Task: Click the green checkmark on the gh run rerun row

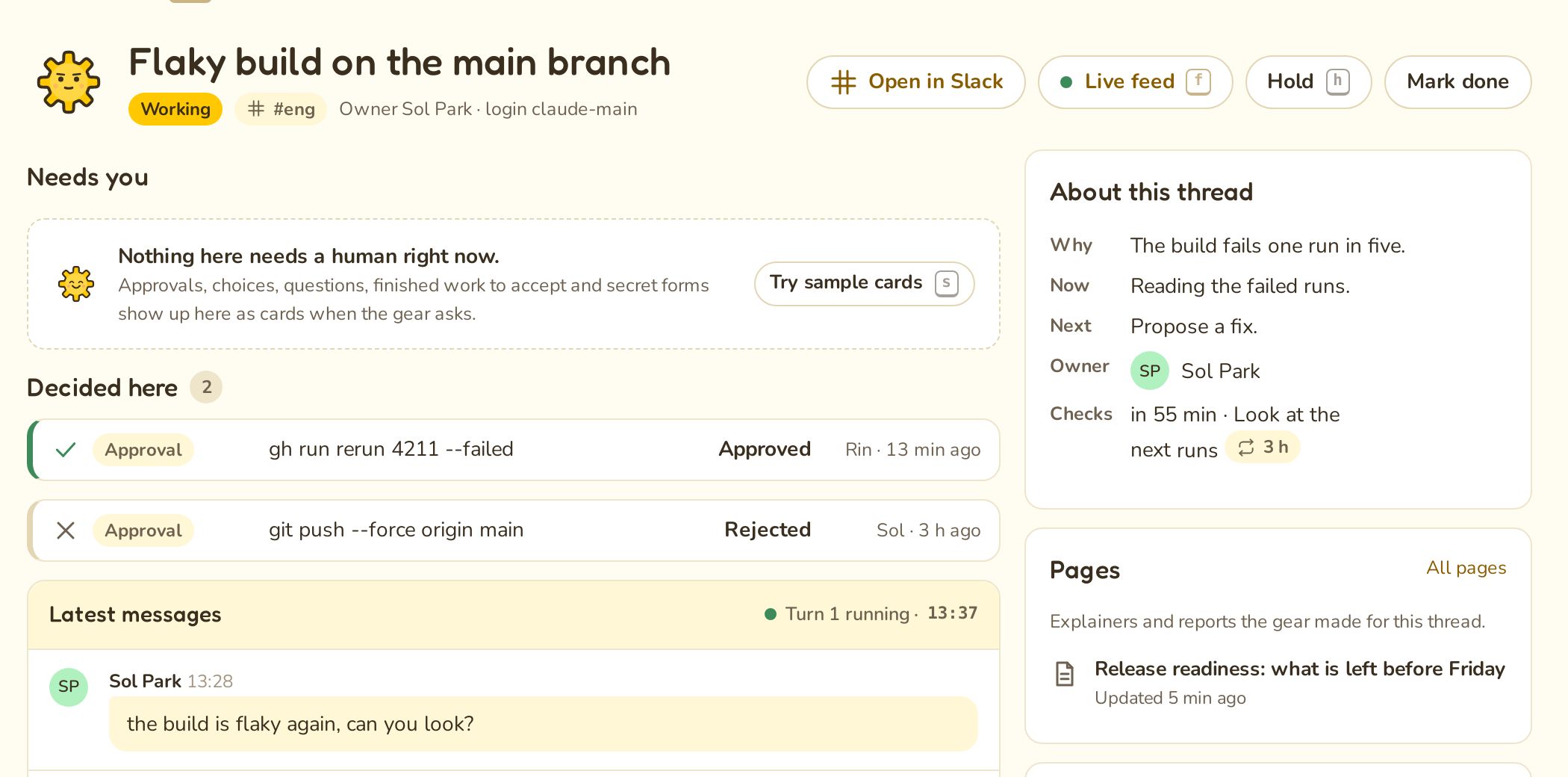Action: (66, 450)
